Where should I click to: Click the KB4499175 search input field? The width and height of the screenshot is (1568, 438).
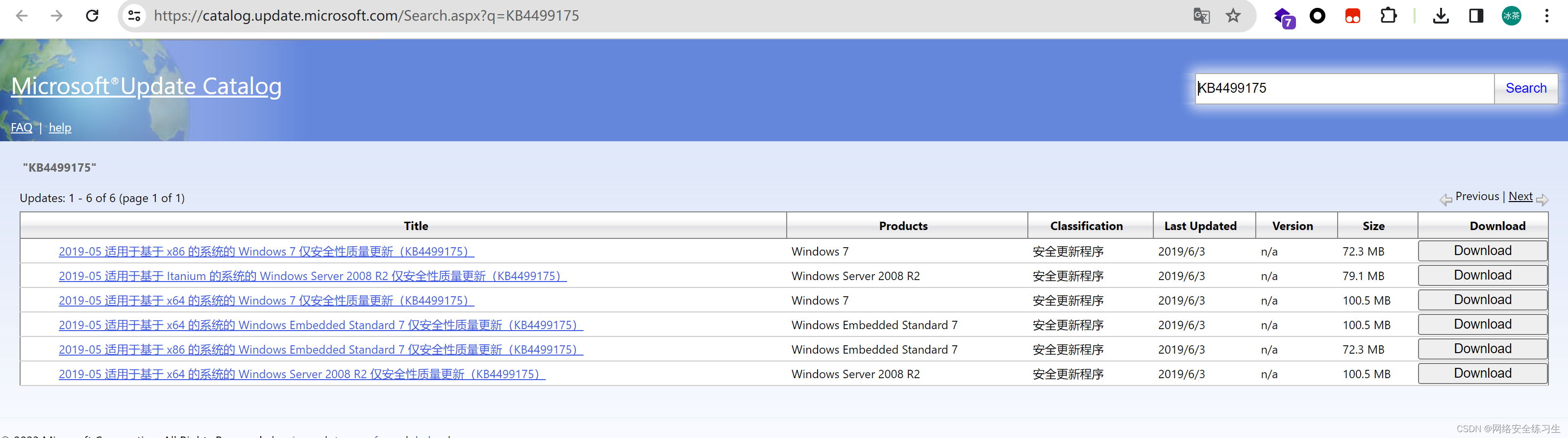pos(1344,88)
